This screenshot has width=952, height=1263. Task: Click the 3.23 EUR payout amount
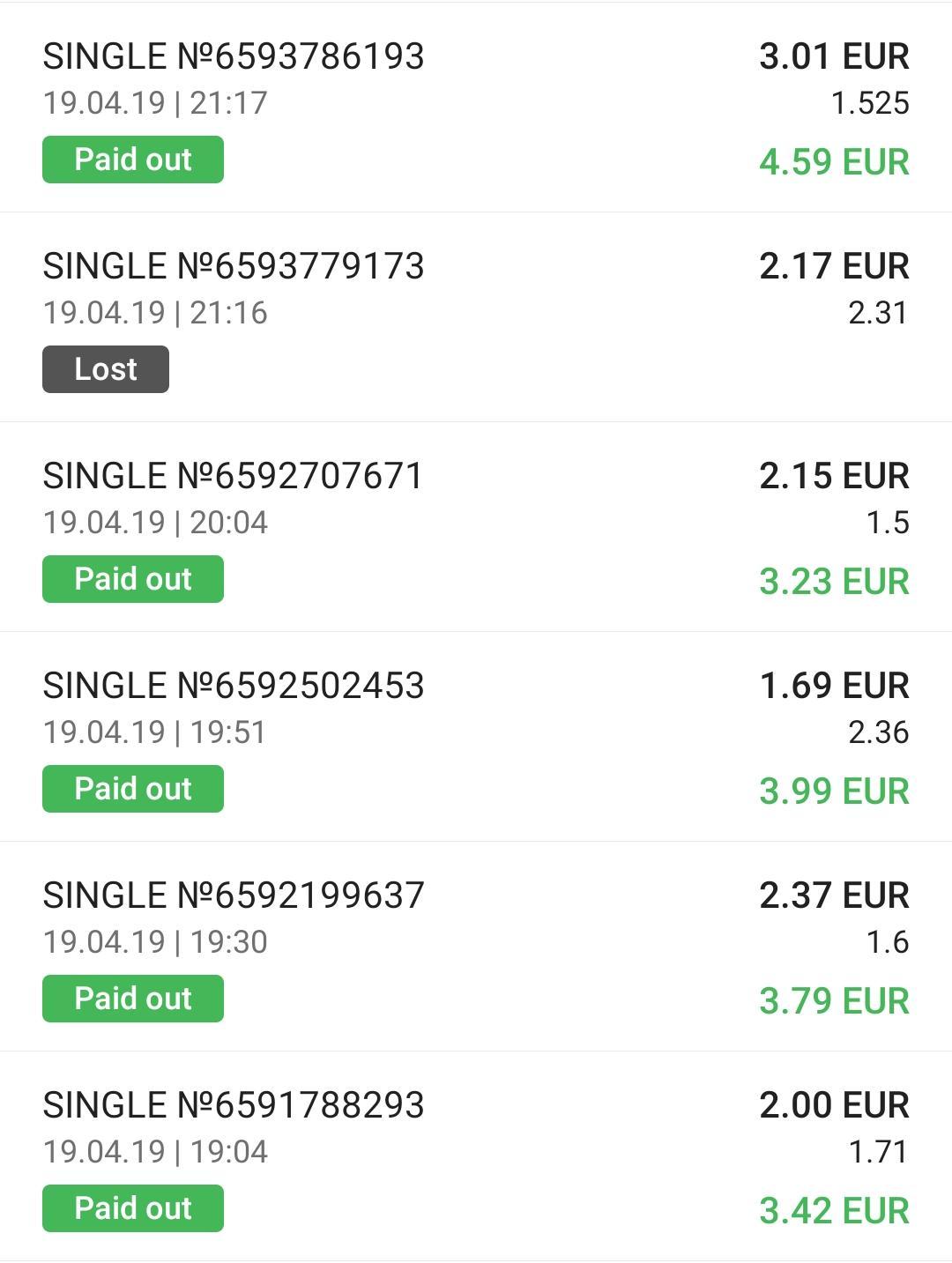coord(834,582)
